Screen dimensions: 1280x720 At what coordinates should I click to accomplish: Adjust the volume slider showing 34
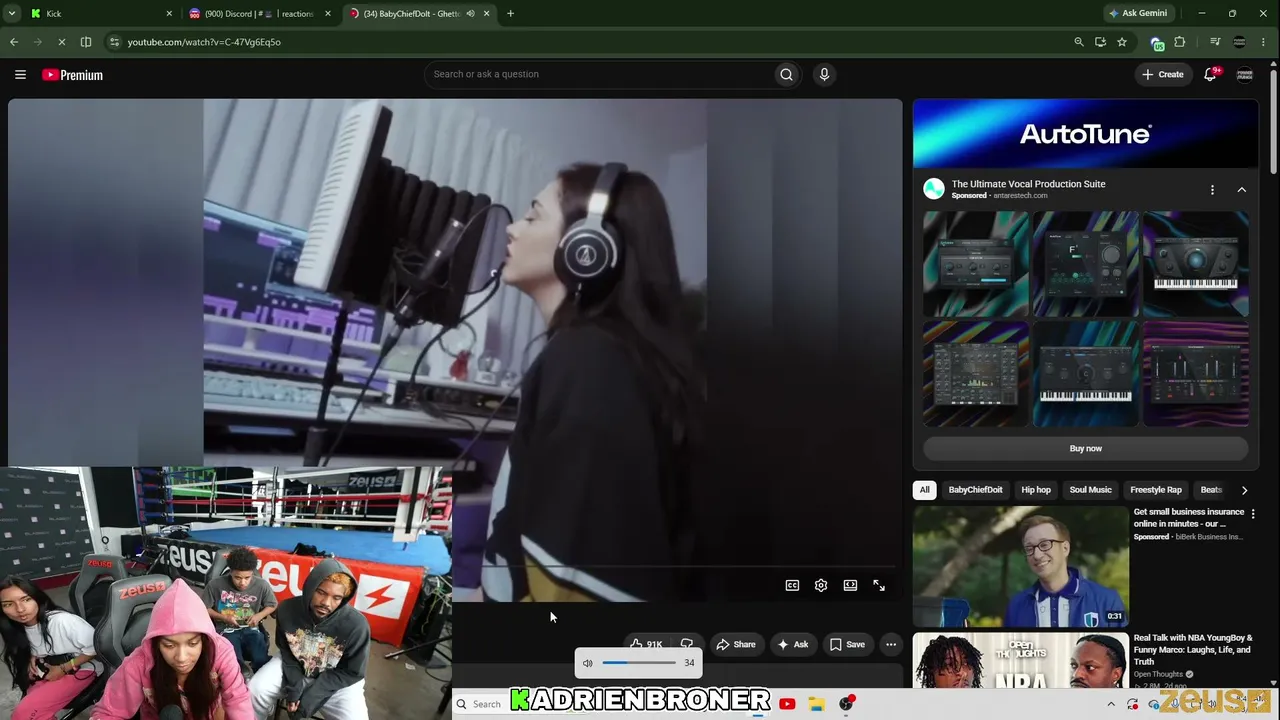tap(639, 663)
